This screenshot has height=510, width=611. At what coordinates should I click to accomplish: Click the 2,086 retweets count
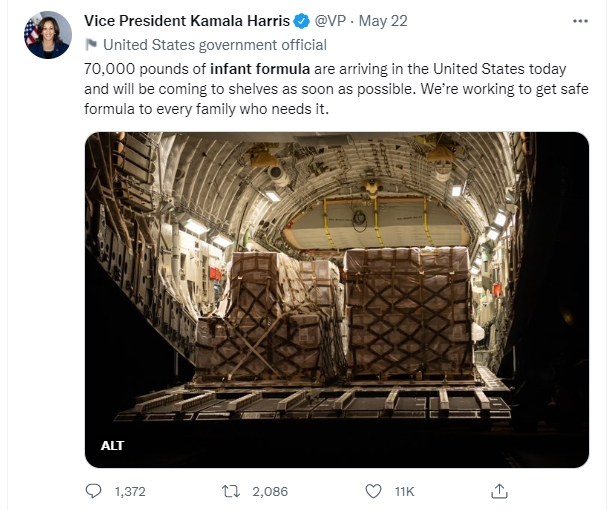point(270,492)
